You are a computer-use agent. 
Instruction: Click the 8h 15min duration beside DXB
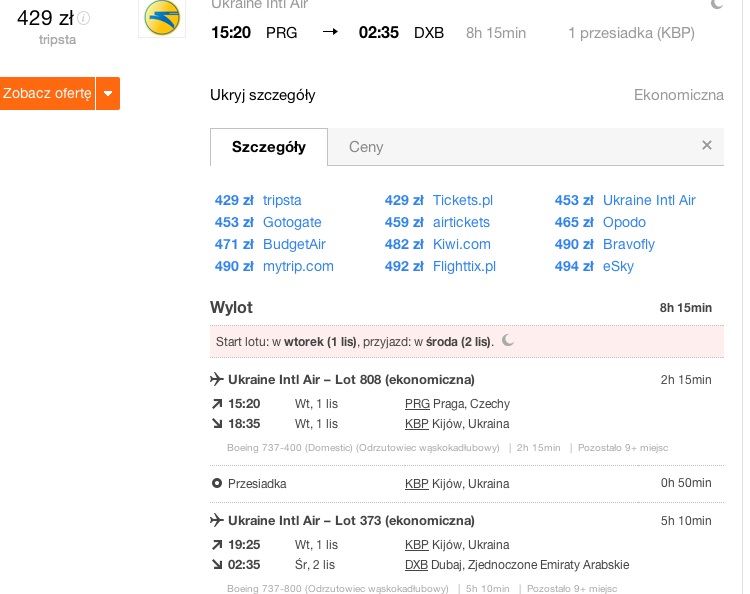(x=496, y=33)
